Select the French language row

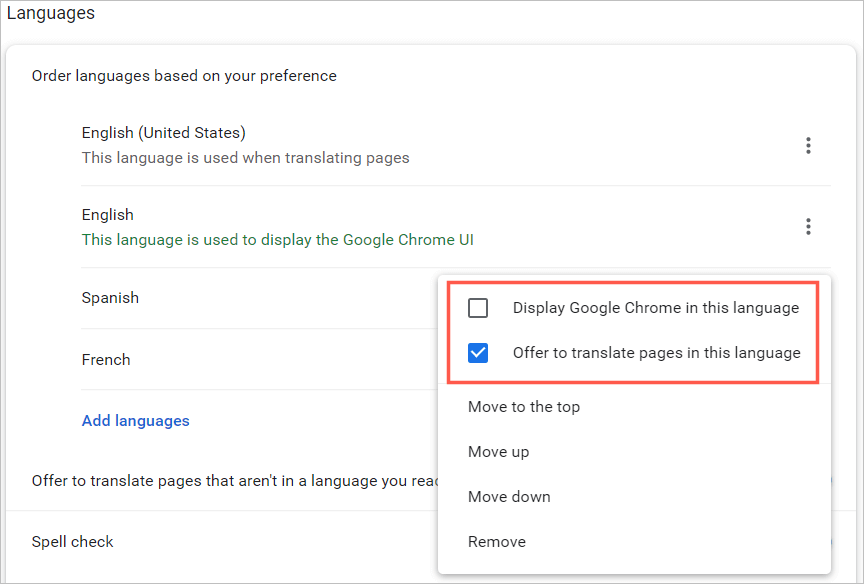106,360
